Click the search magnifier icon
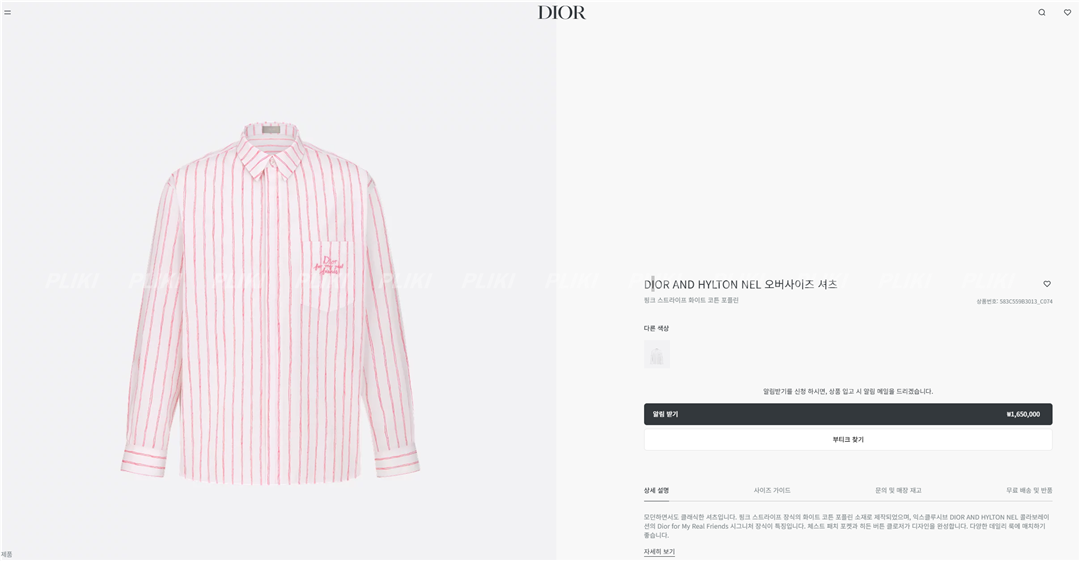The width and height of the screenshot is (1080, 561). 1041,12
